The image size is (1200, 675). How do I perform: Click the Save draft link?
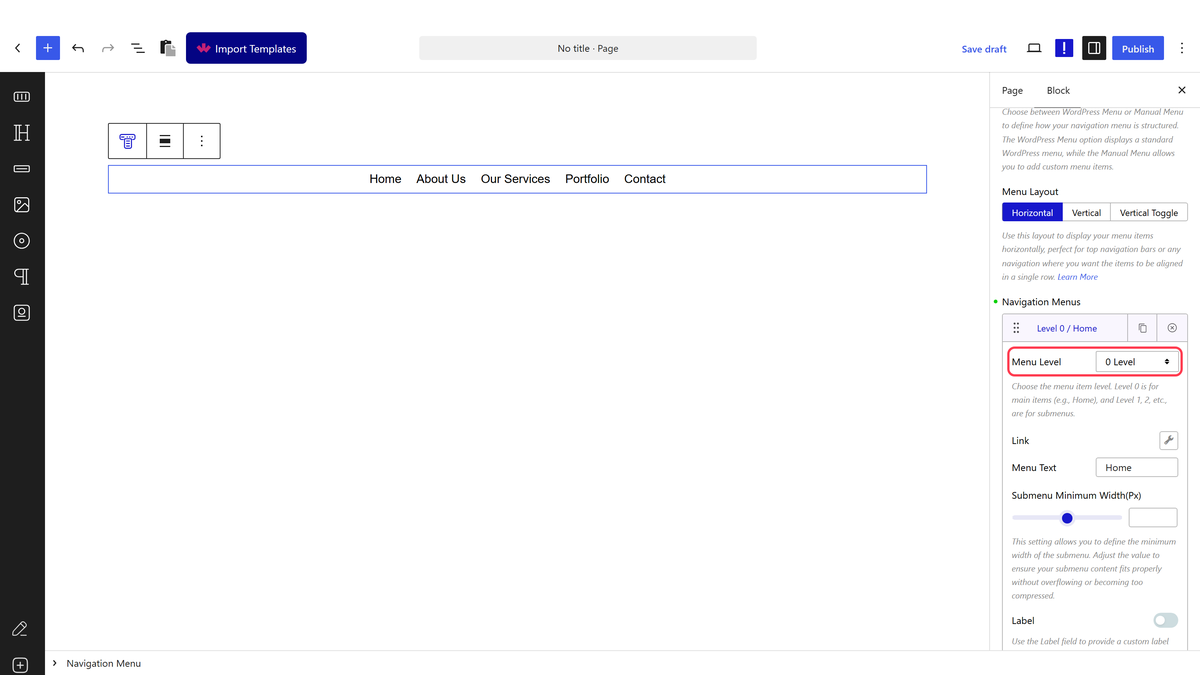984,49
